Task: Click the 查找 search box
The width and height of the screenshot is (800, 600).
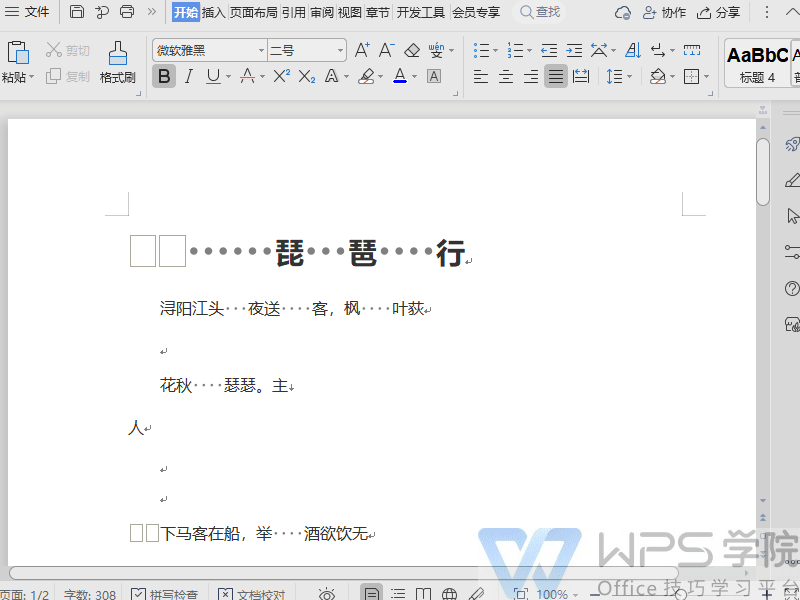Action: (x=540, y=12)
